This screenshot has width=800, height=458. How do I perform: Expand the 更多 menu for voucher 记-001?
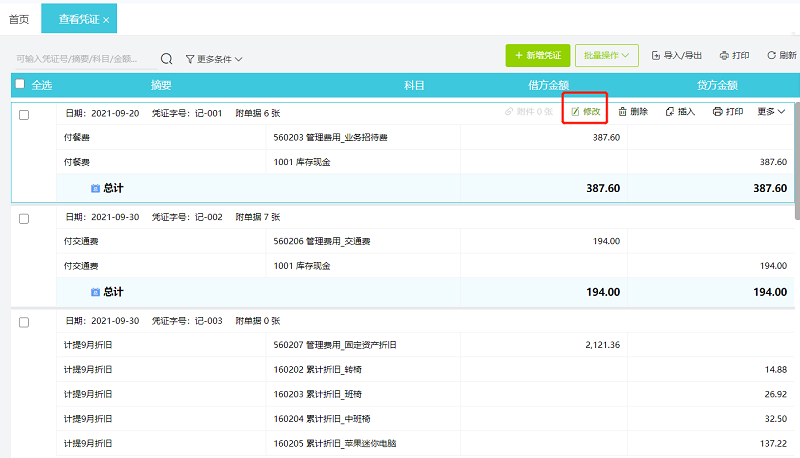point(772,112)
